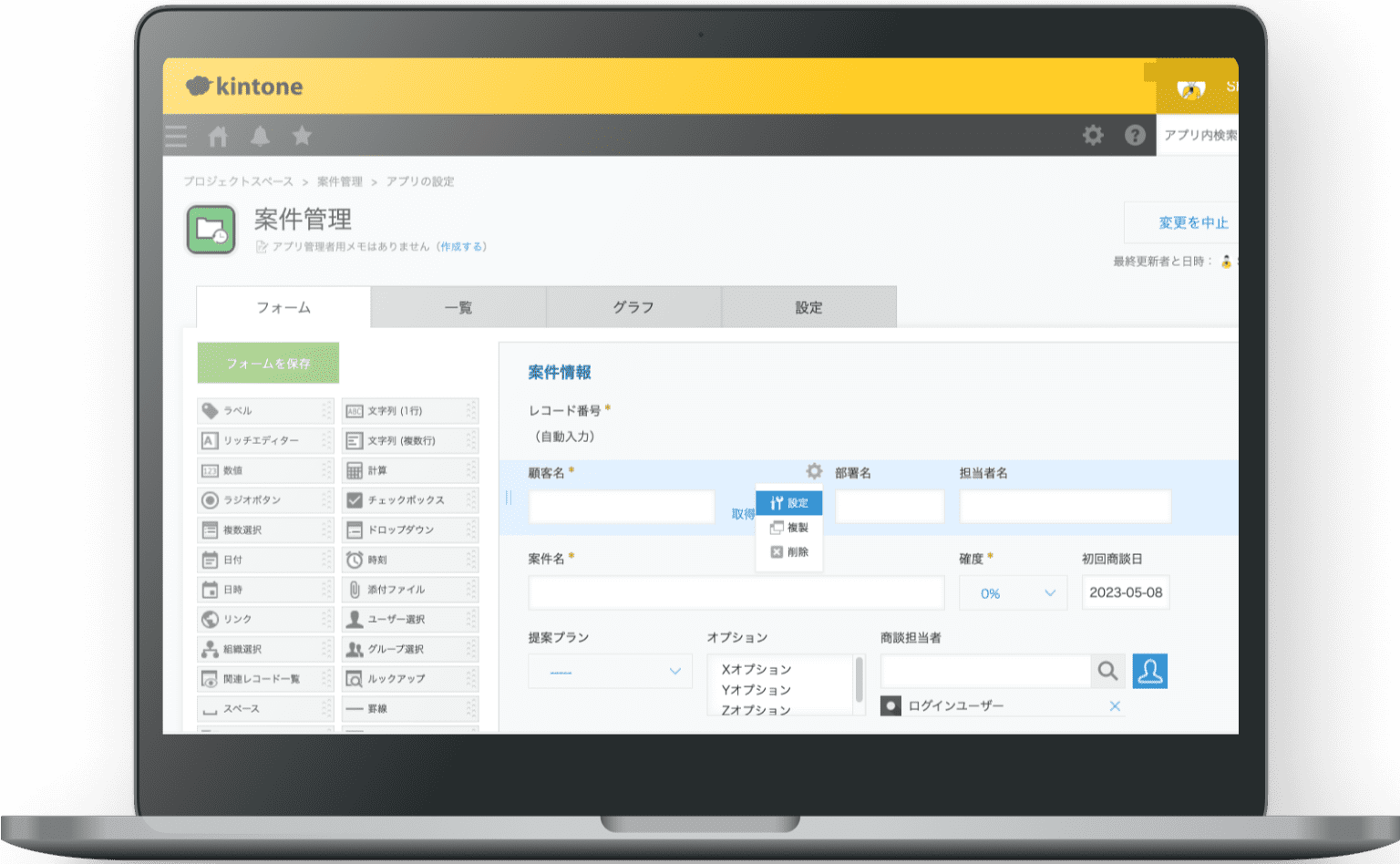The image size is (1400, 864).
Task: Open the gear icon above the 顧客名 field
Action: (x=812, y=471)
